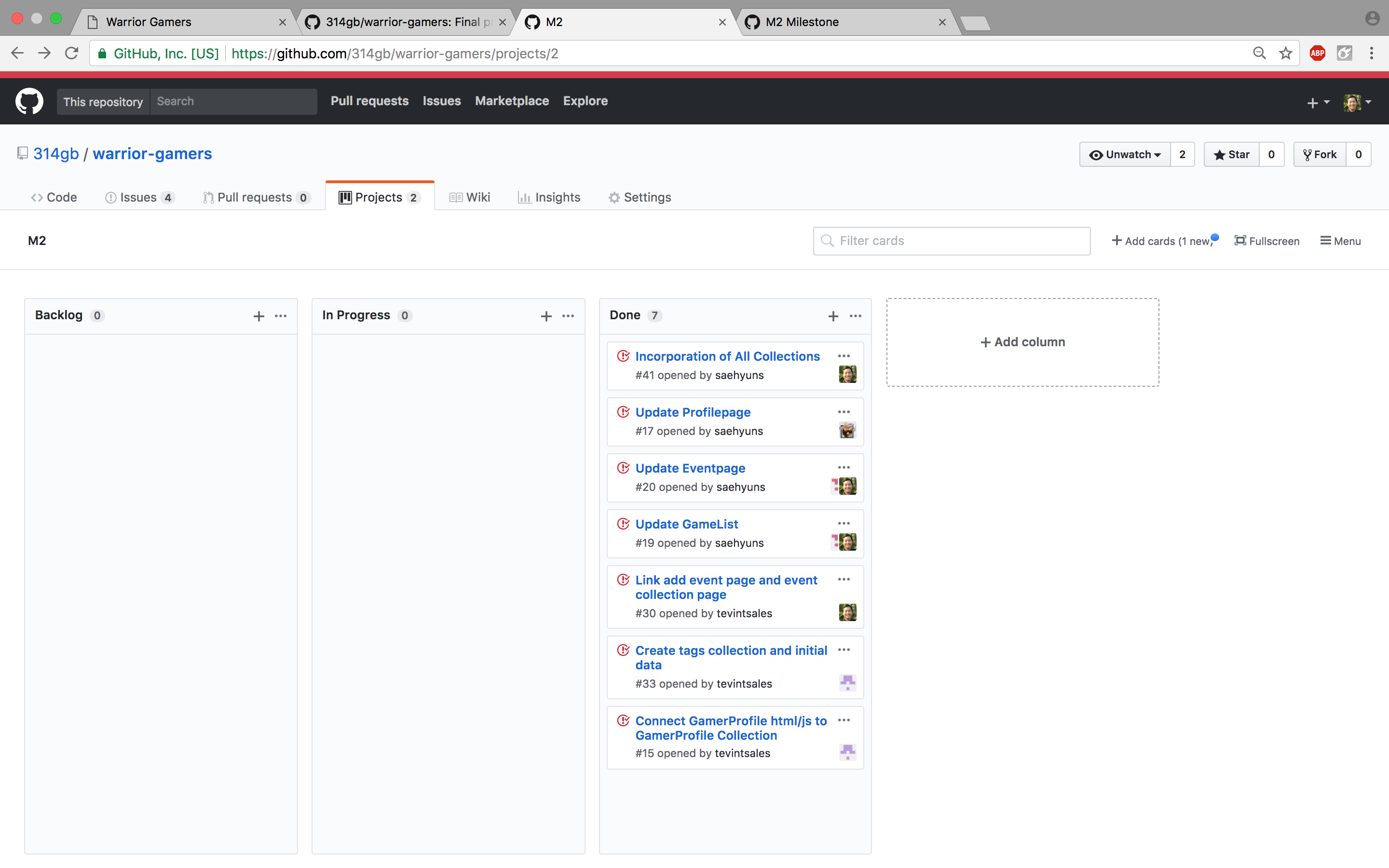The image size is (1389, 868).
Task: Click assignee avatar on issue #33 card
Action: click(847, 682)
